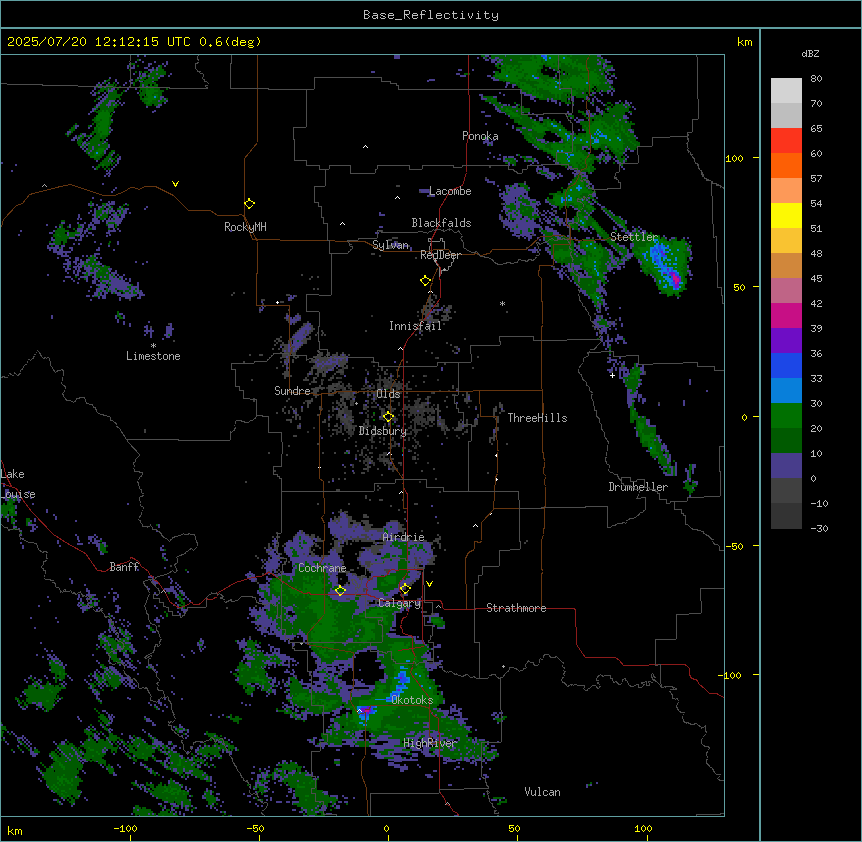
Task: Click the Didsbury label
Action: point(383,431)
